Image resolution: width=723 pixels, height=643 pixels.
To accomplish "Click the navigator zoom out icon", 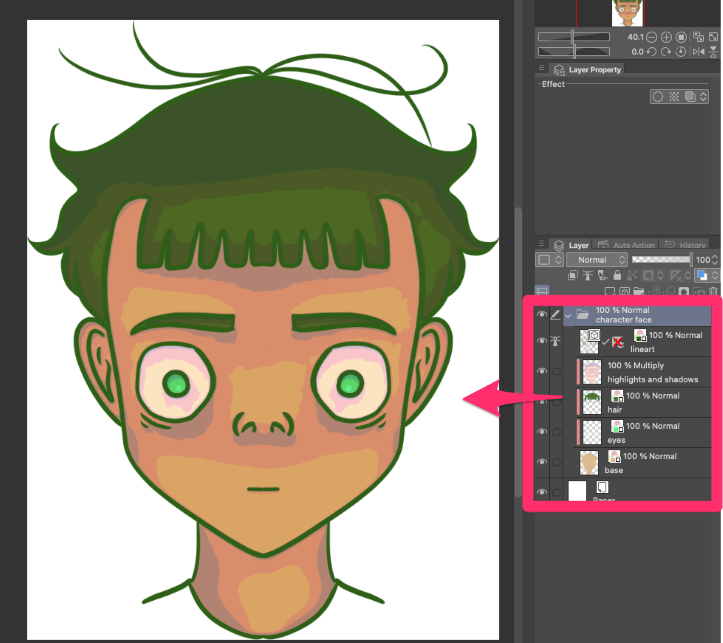I will tap(653, 37).
